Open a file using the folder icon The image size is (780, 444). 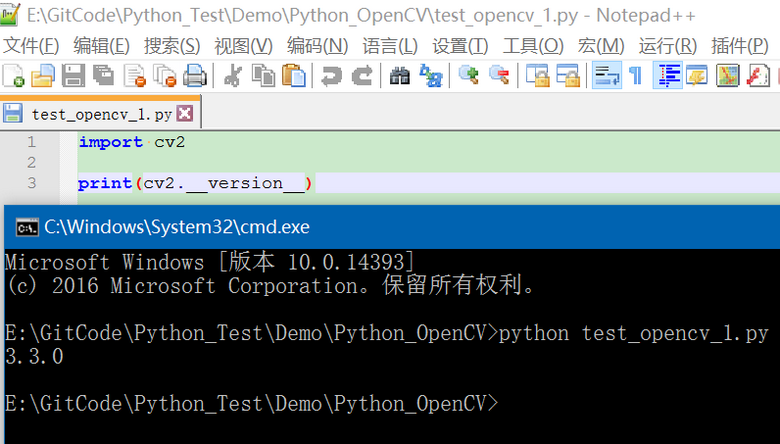tap(43, 76)
